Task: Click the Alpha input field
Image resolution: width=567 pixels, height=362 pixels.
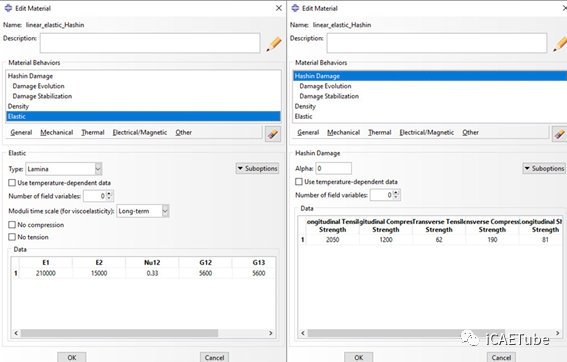Action: (333, 168)
